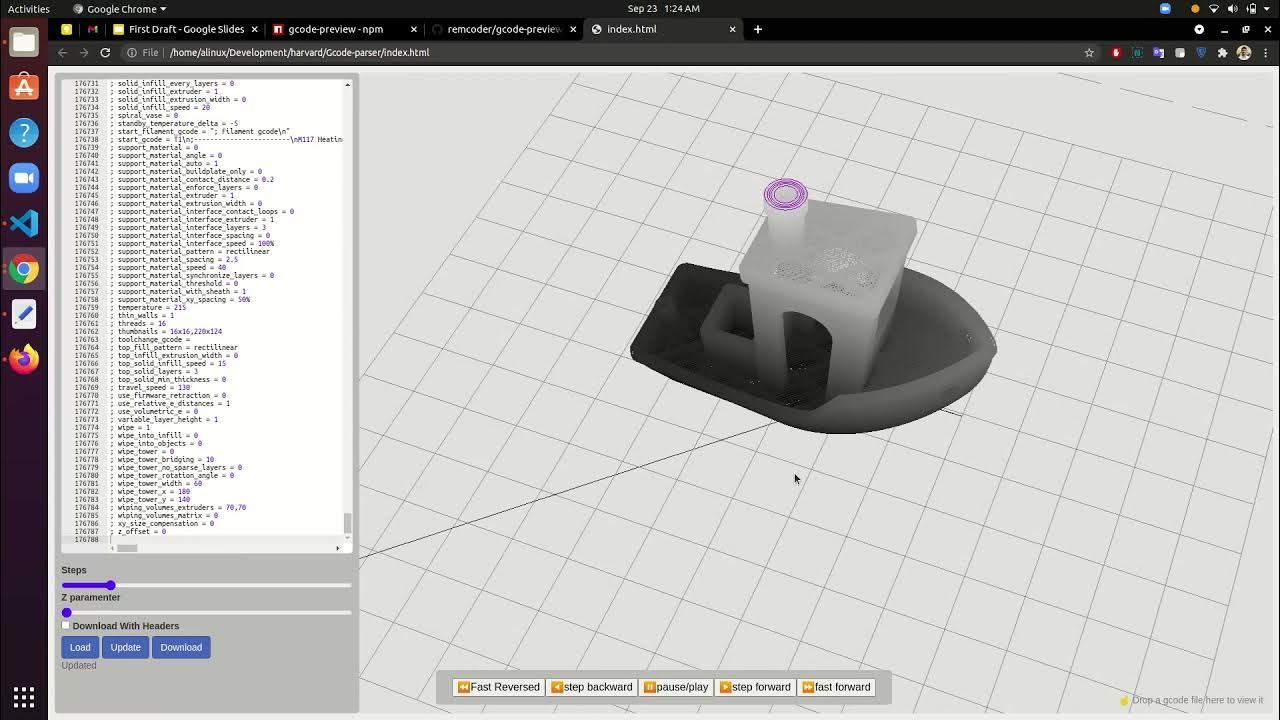
Task: Open the Google Chrome app menu
Action: click(x=120, y=9)
